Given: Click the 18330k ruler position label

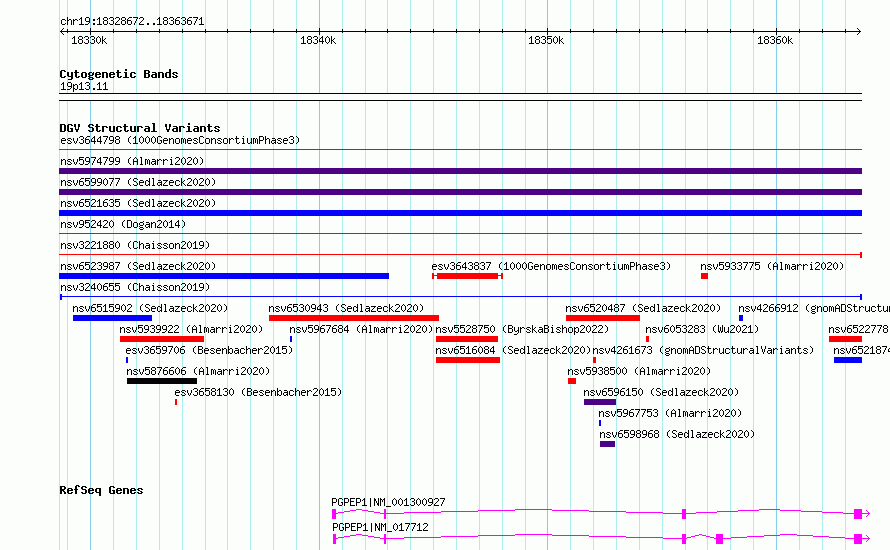Looking at the screenshot, I should pos(89,40).
